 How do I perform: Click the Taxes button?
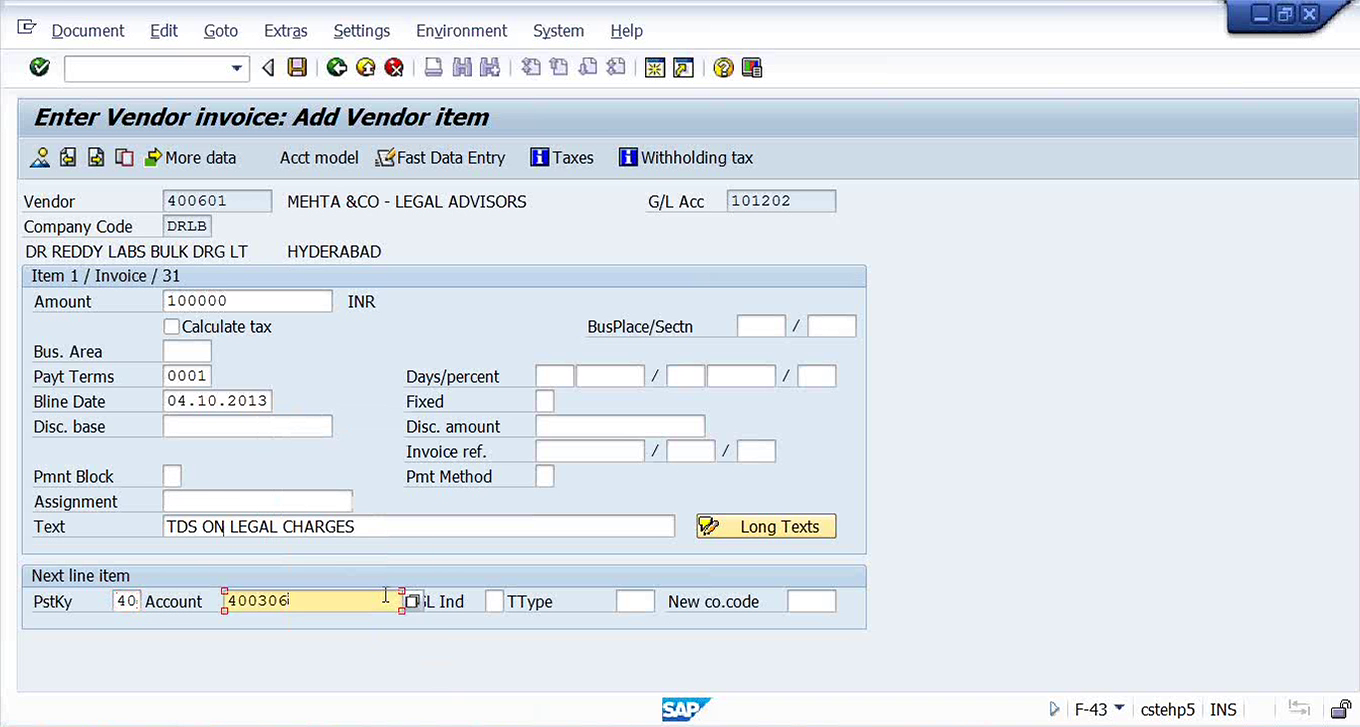(562, 157)
